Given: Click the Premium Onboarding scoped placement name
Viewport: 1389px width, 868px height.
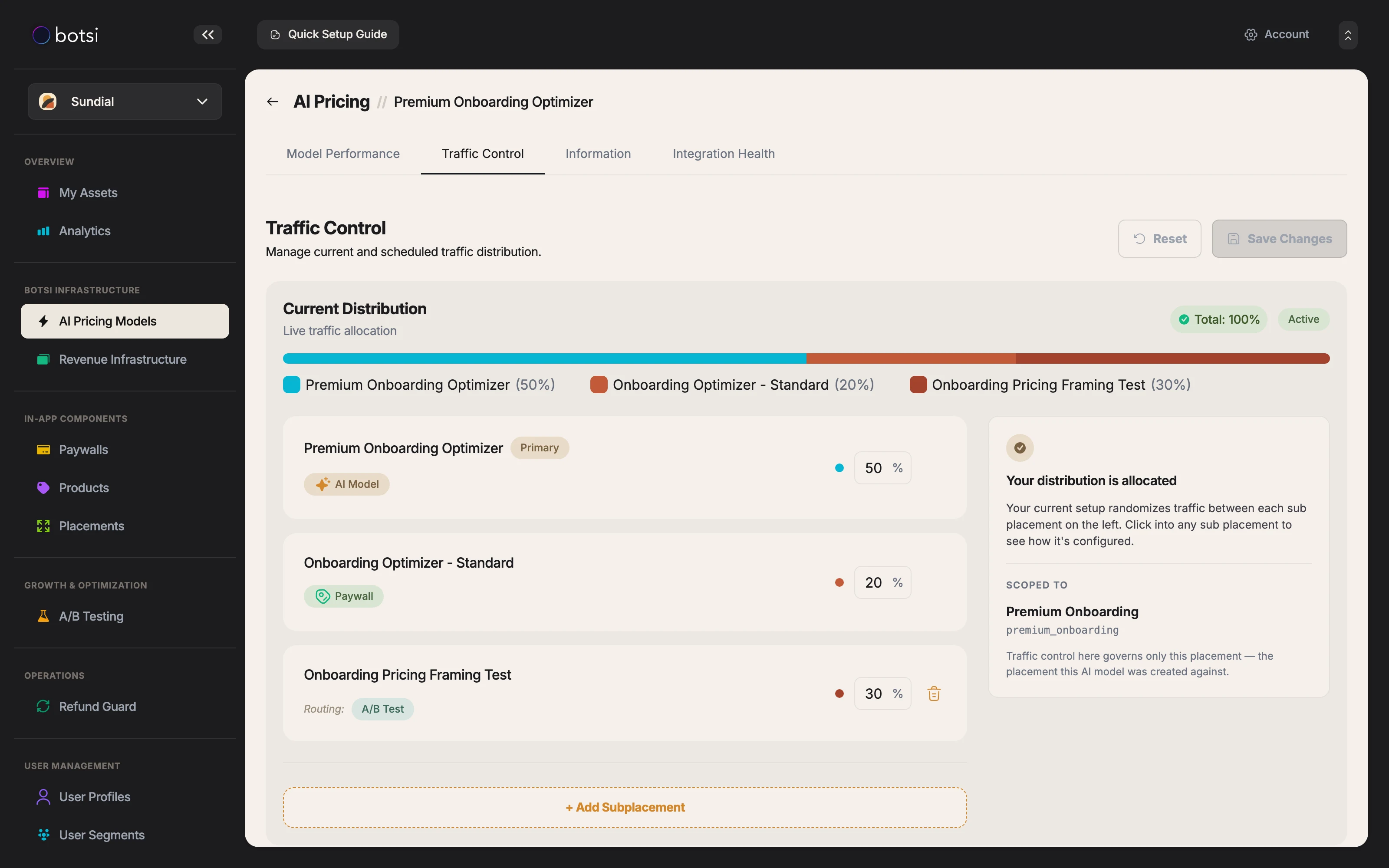Looking at the screenshot, I should [x=1072, y=612].
